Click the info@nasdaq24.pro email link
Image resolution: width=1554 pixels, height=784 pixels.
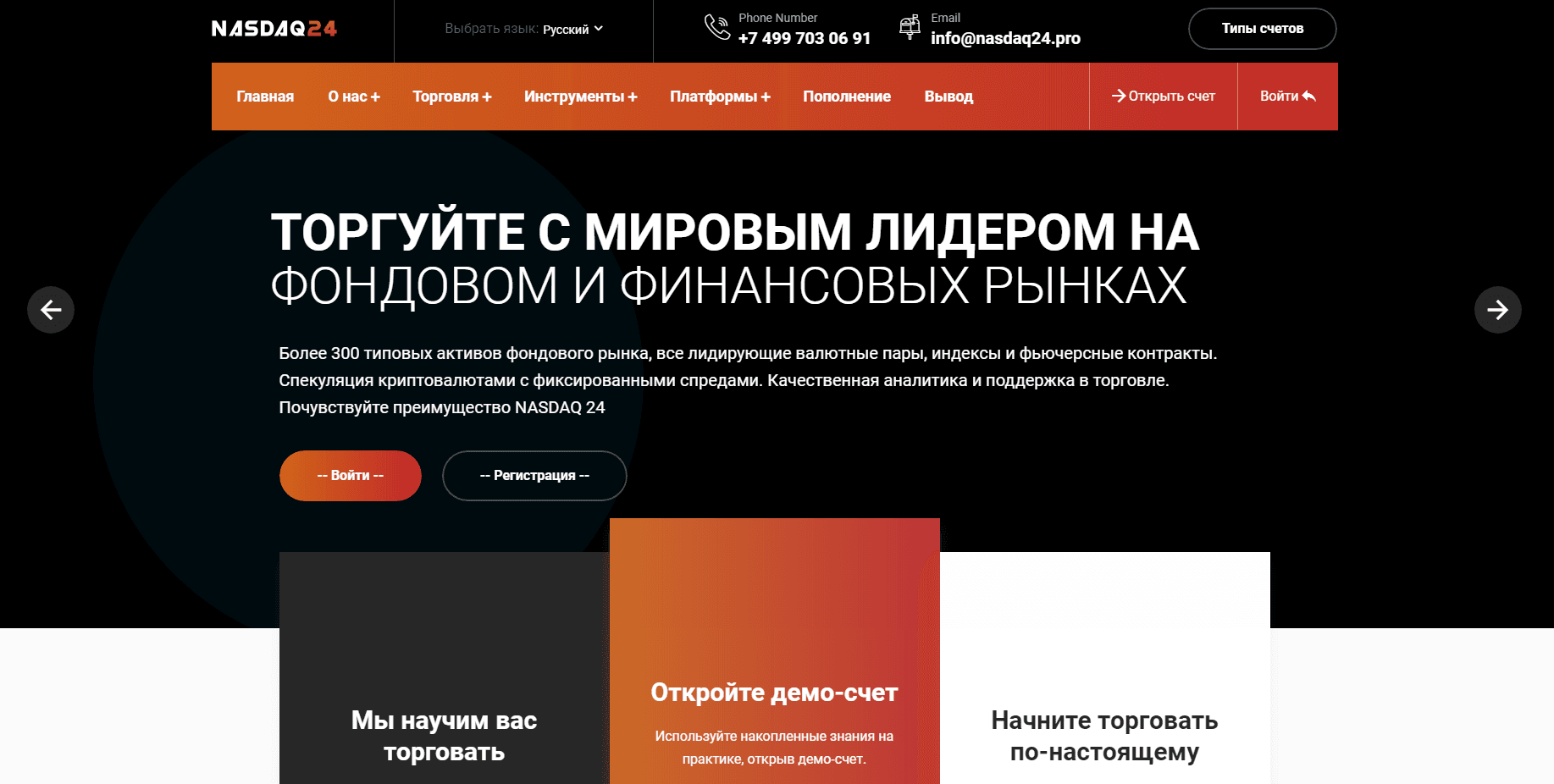(1005, 38)
